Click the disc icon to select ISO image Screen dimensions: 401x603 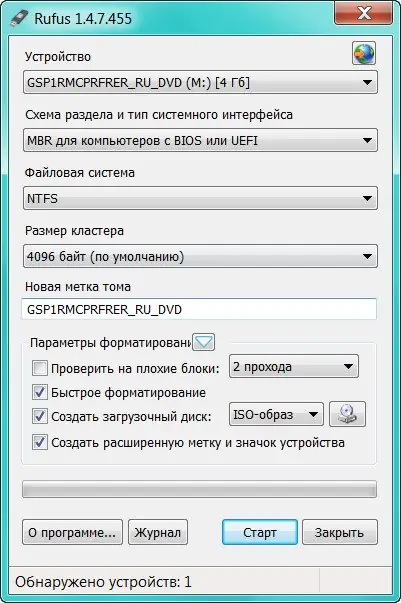coord(348,415)
